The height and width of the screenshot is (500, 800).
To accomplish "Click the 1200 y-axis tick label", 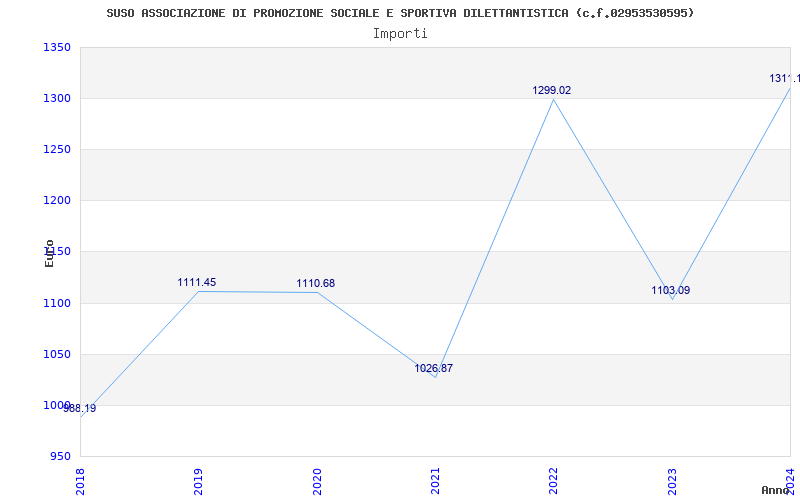I will pyautogui.click(x=57, y=201).
